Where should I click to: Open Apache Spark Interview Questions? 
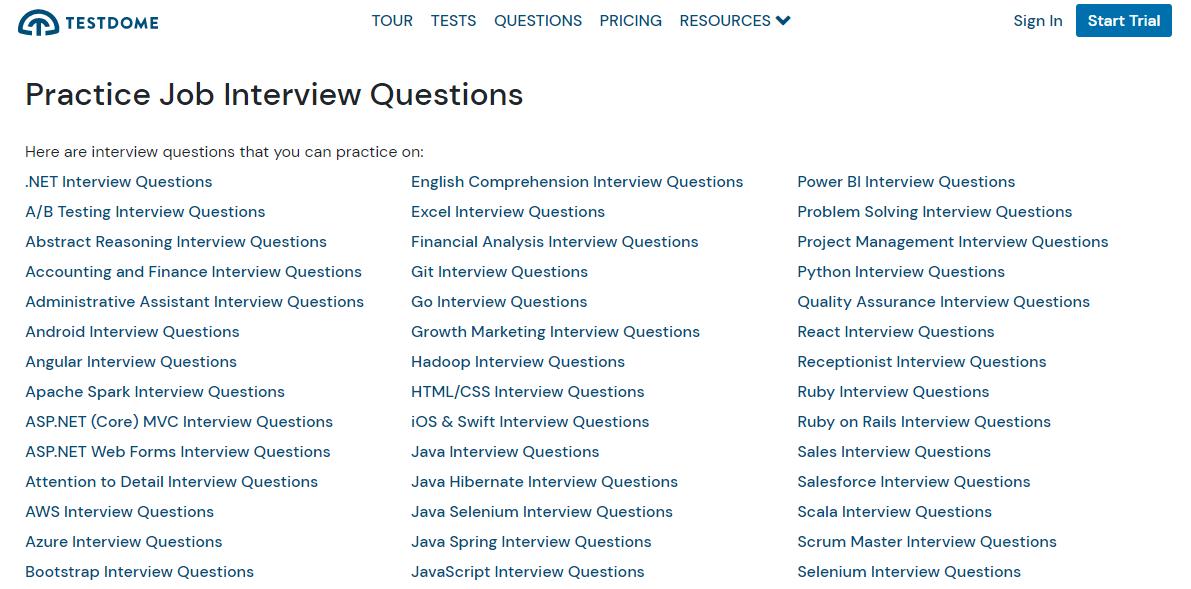pyautogui.click(x=155, y=391)
